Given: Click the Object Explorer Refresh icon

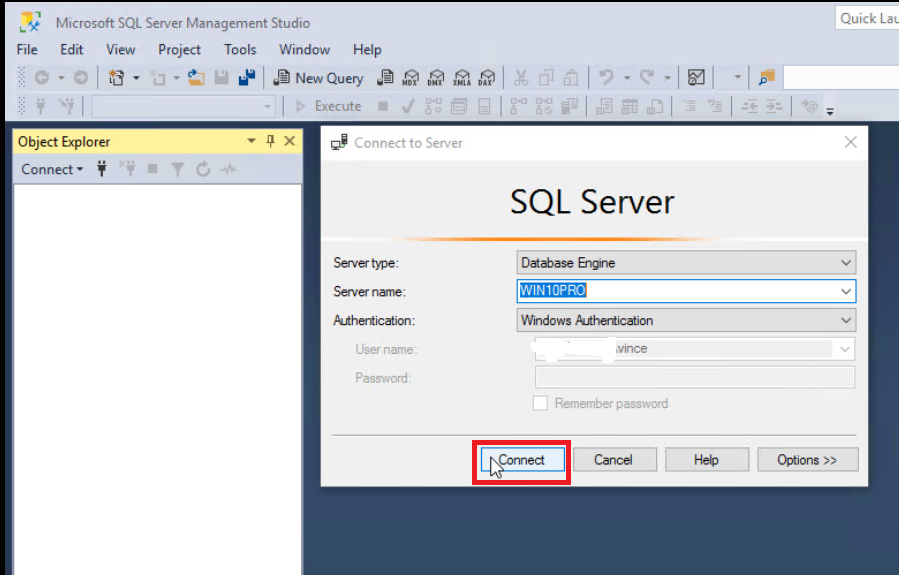Looking at the screenshot, I should pos(203,169).
